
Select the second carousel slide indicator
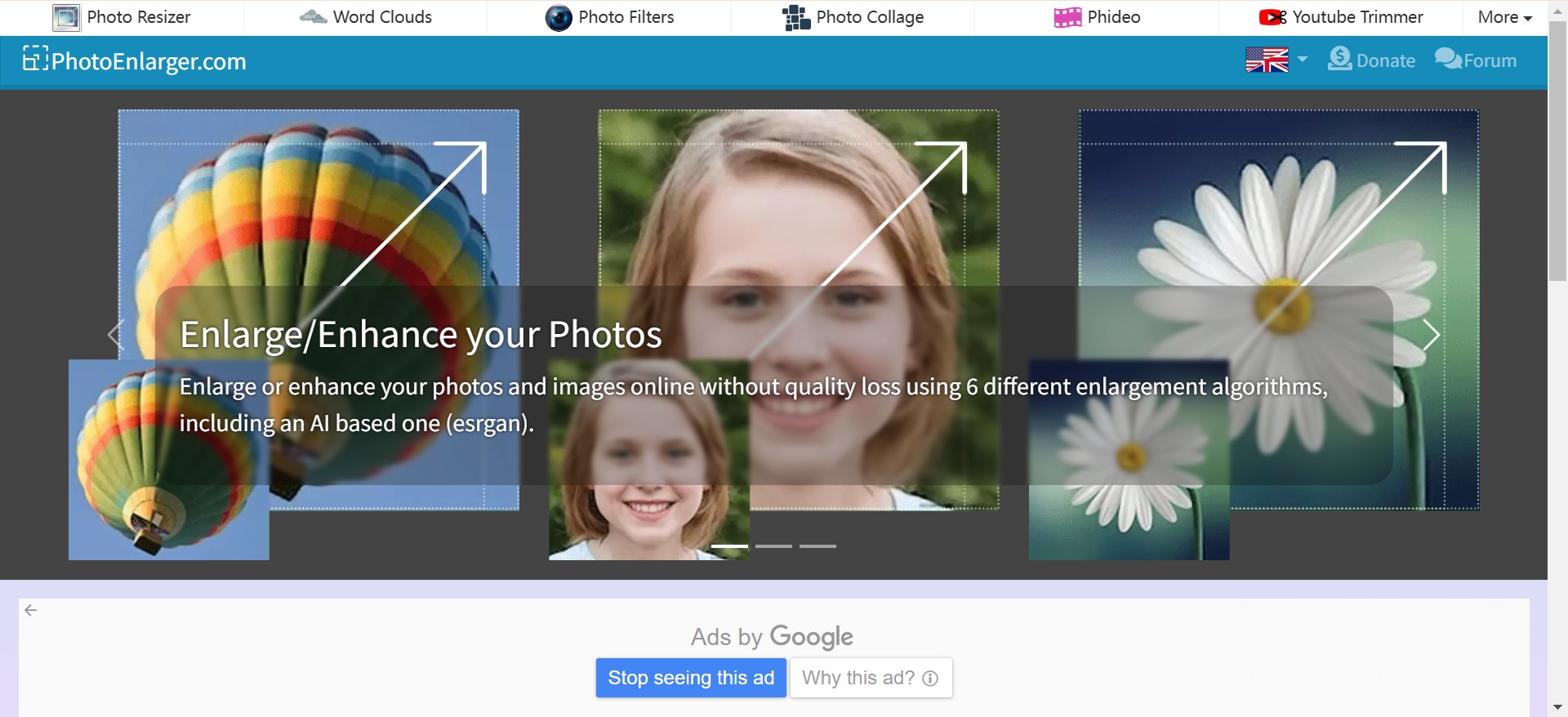click(773, 546)
